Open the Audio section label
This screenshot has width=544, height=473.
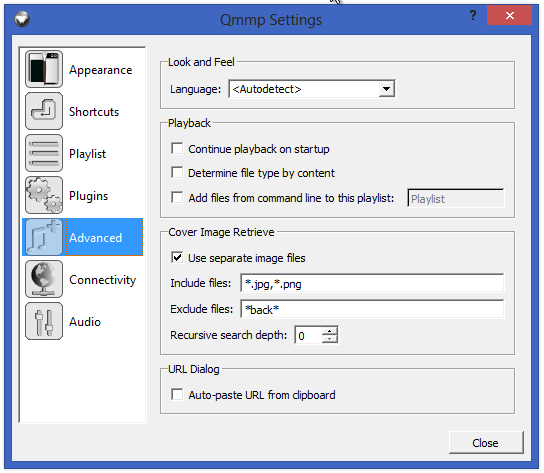(85, 322)
